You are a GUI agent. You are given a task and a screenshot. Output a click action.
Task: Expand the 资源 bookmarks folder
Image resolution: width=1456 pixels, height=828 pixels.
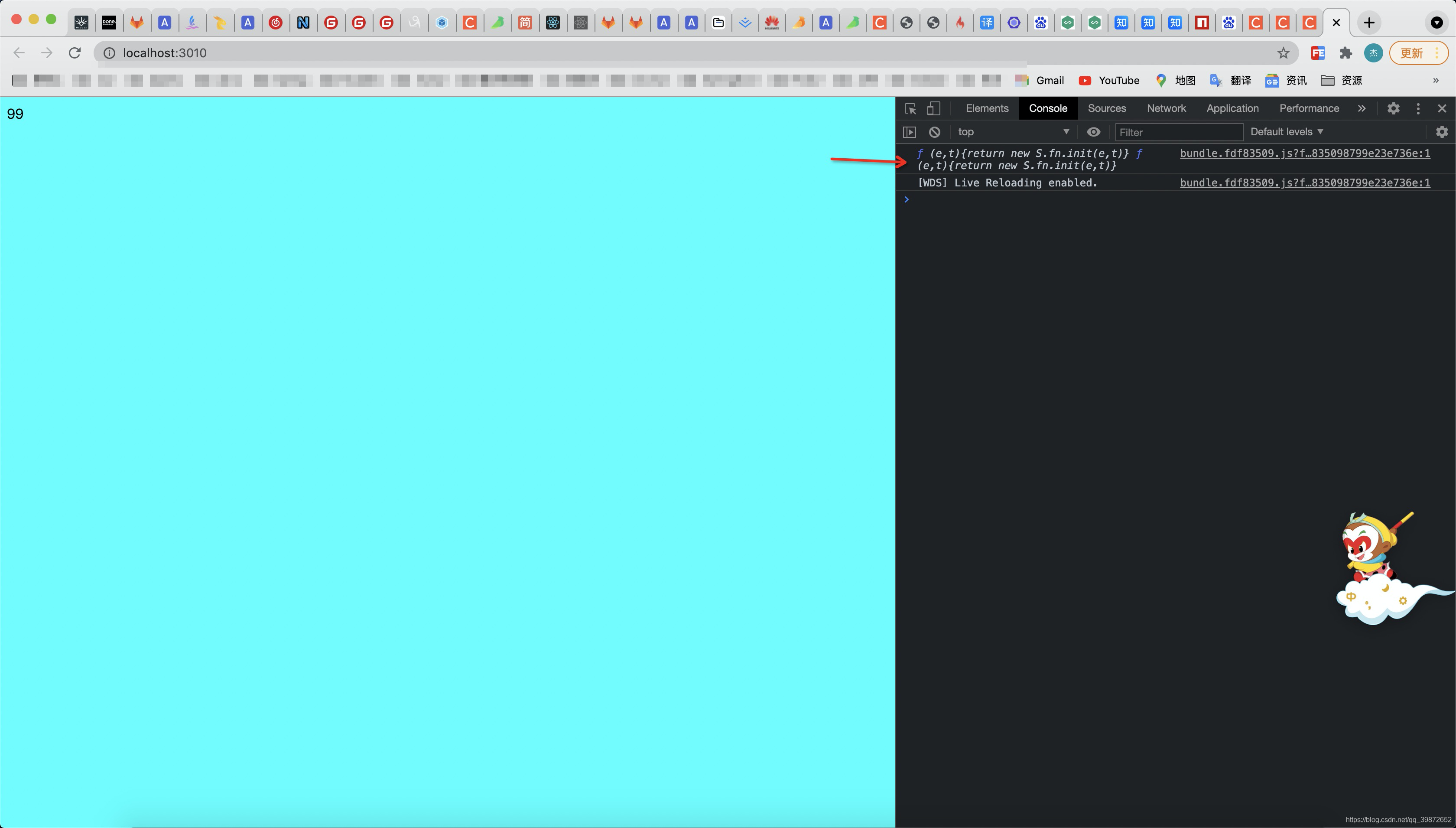(1341, 80)
